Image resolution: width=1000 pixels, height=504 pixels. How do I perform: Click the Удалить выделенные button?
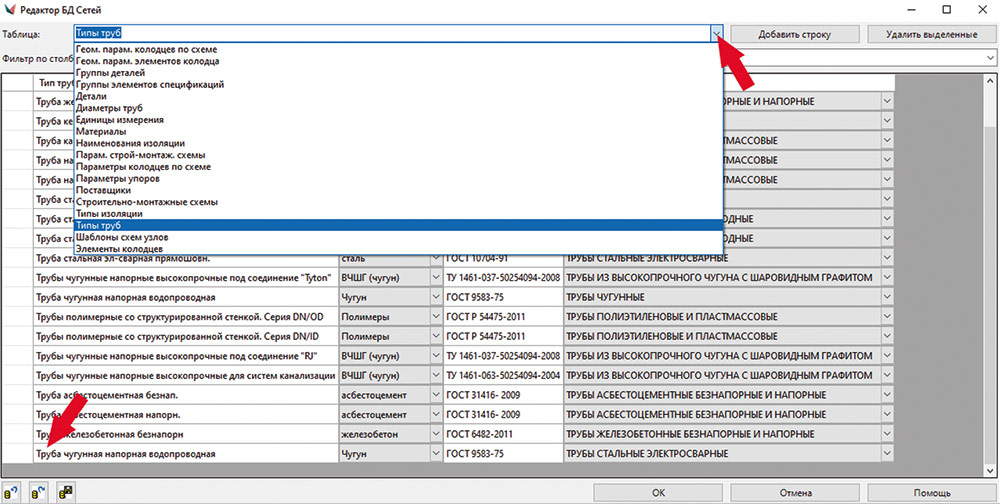click(x=930, y=34)
